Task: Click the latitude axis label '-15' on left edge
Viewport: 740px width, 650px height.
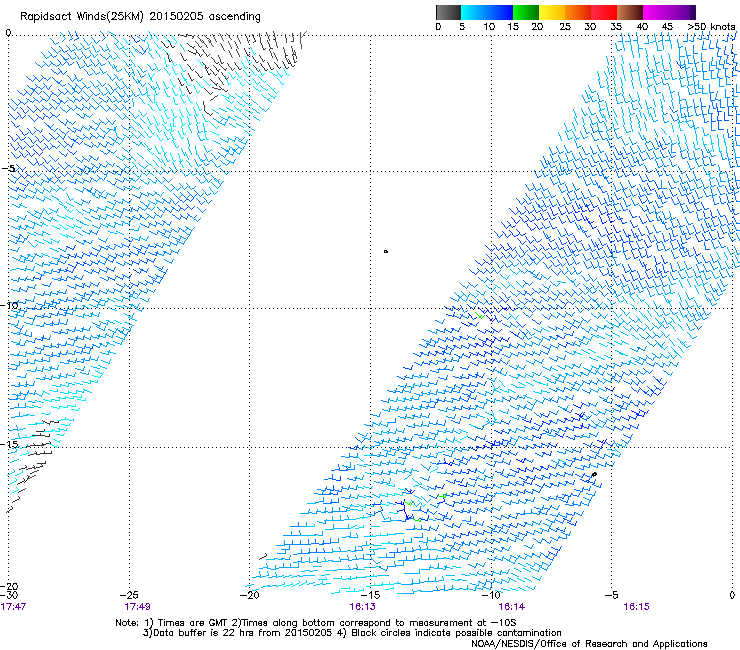Action: click(9, 444)
